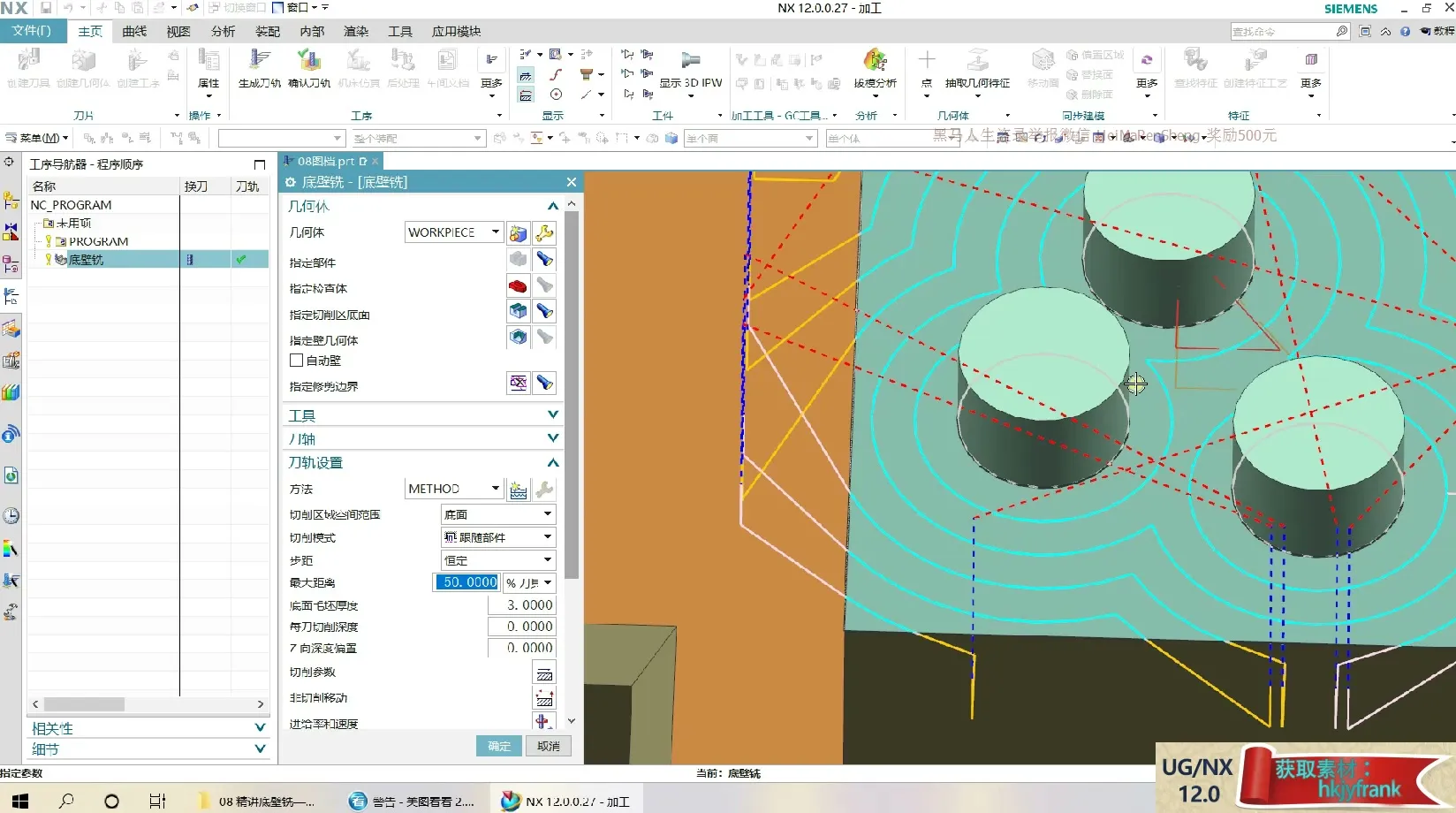Enable the 自动壁 checkbox
This screenshot has width=1456, height=813.
tap(297, 361)
